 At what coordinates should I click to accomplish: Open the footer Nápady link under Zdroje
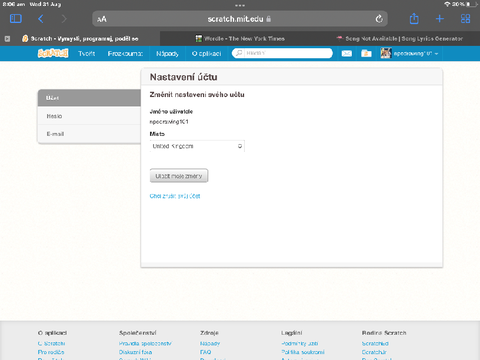[x=210, y=343]
